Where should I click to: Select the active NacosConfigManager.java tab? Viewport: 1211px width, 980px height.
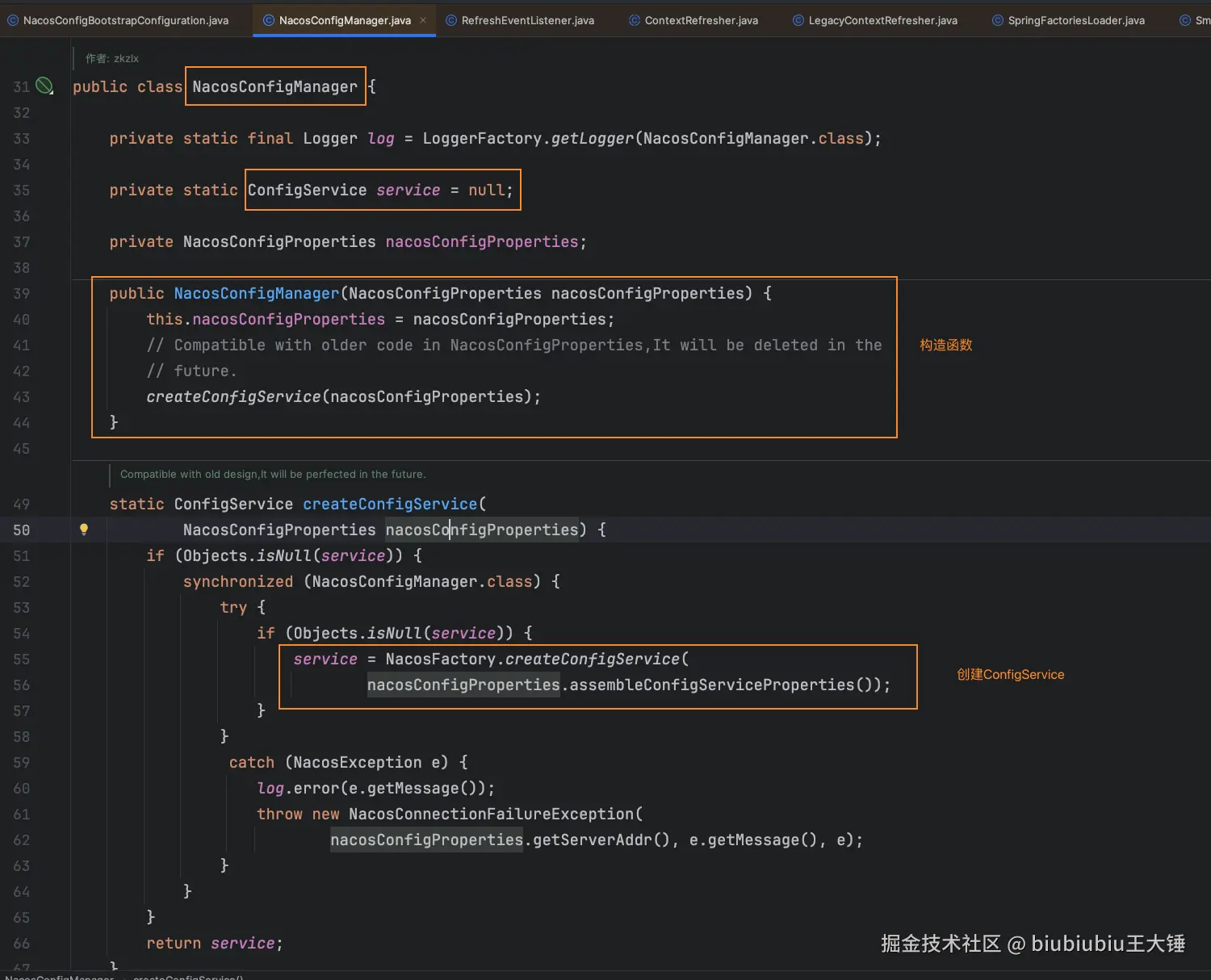point(345,20)
